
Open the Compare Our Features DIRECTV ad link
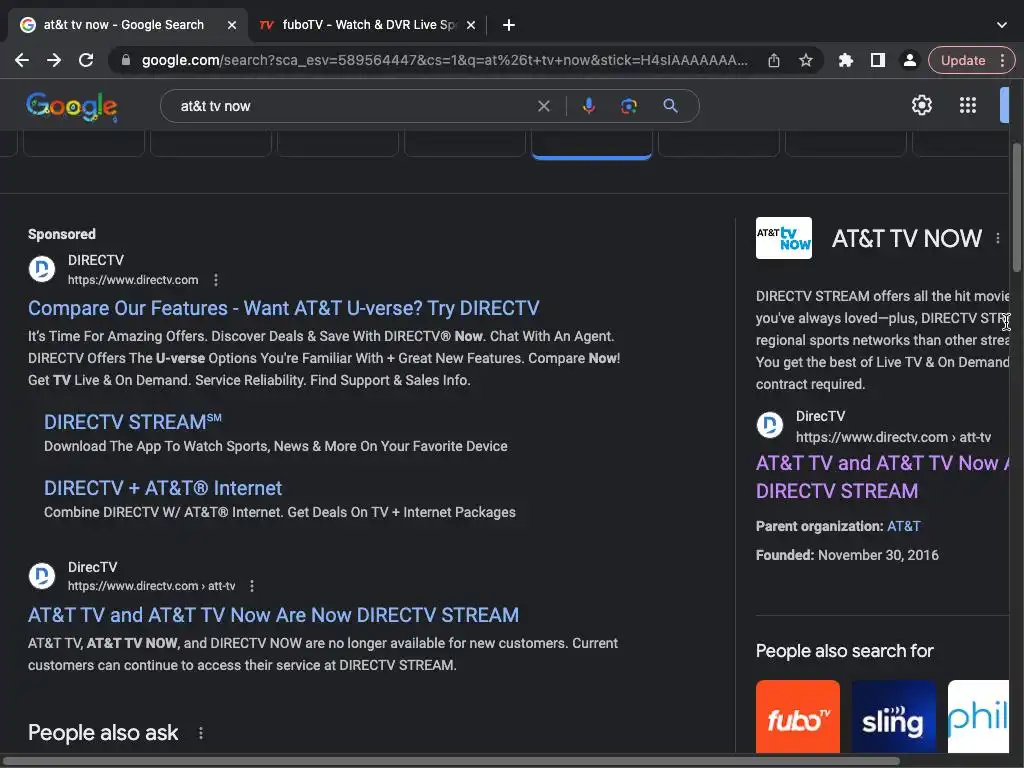tap(283, 308)
